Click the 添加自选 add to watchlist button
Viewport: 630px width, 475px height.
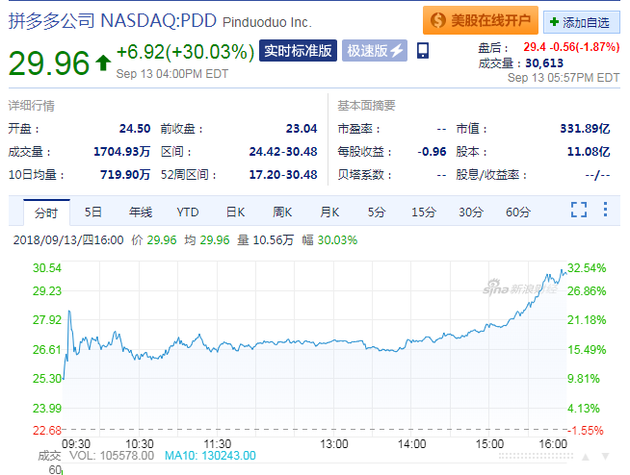coord(581,23)
